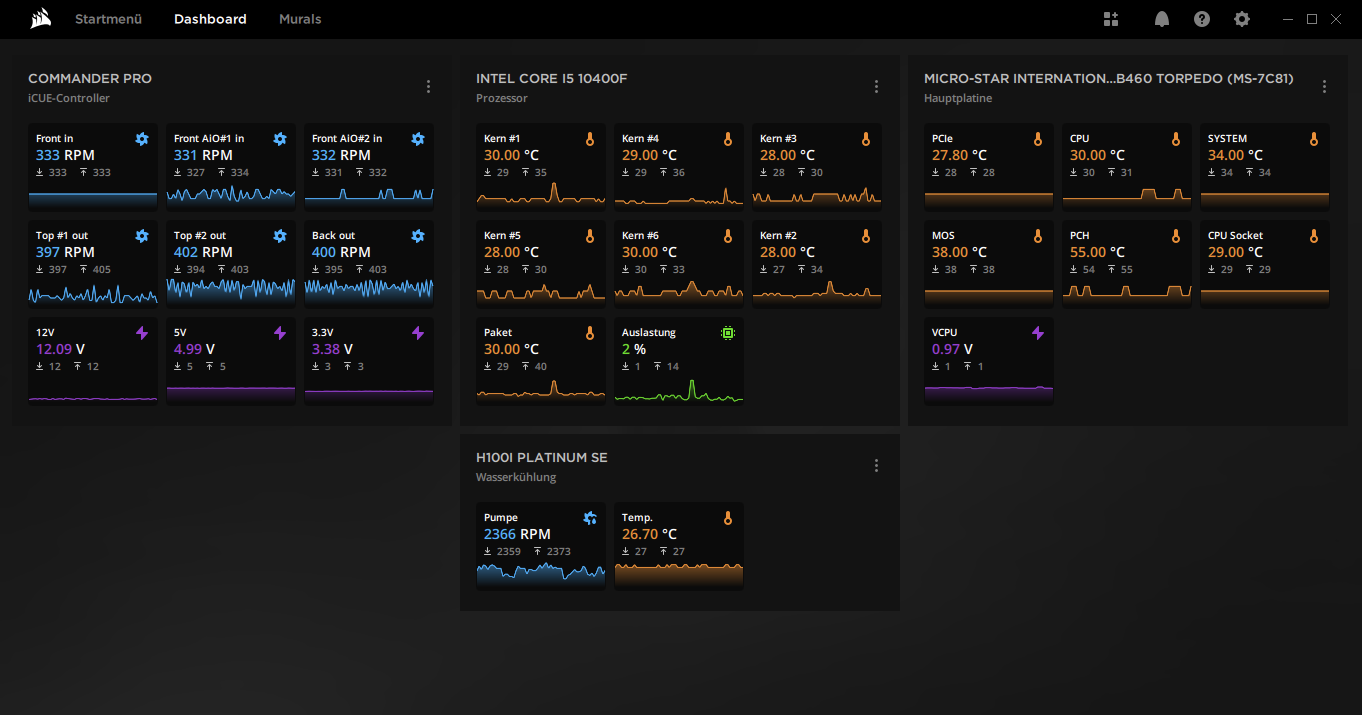Click the 5V voltage lightning icon
Viewport: 1362px width, 715px height.
[280, 333]
